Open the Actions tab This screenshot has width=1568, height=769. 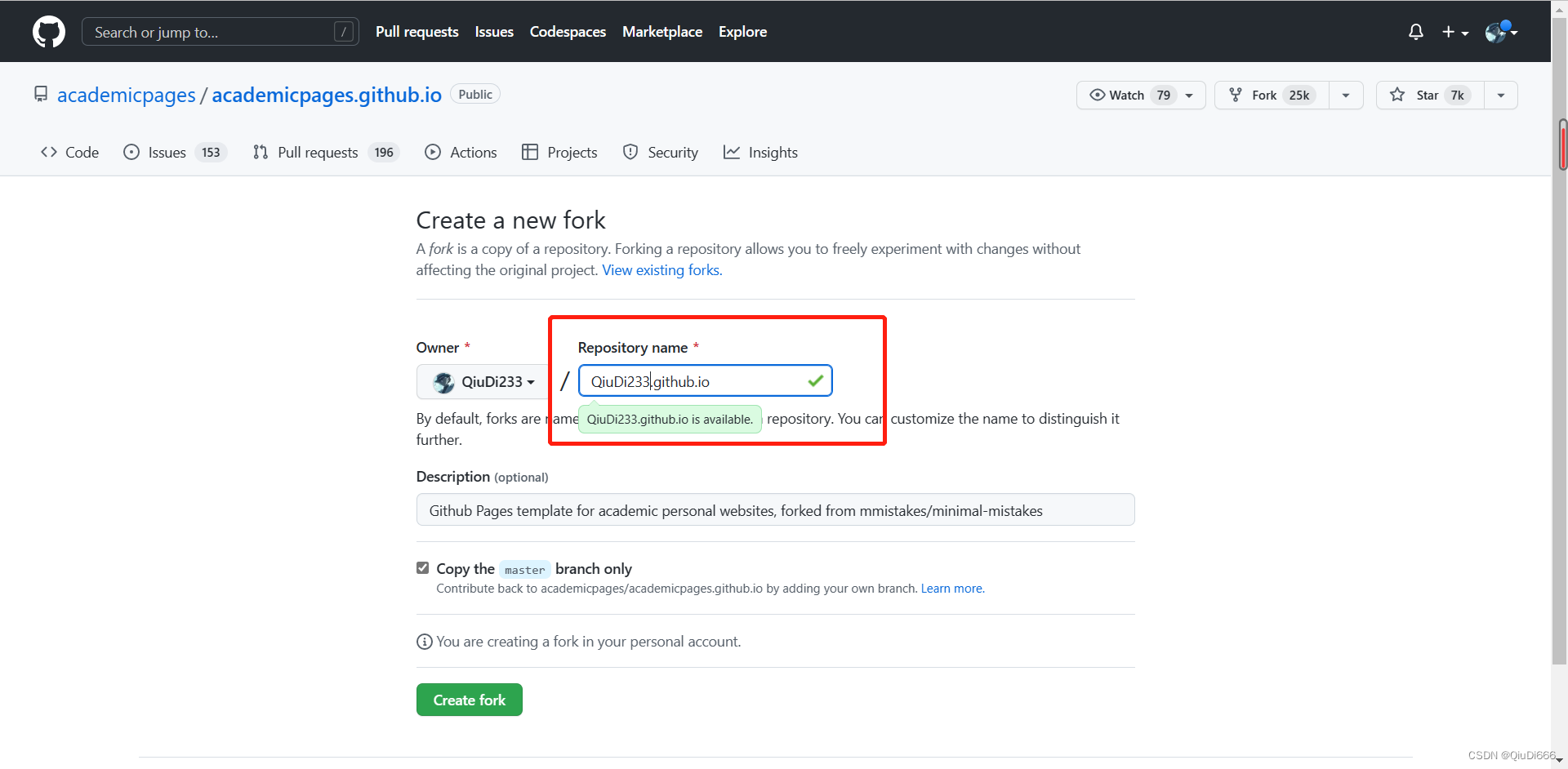461,153
